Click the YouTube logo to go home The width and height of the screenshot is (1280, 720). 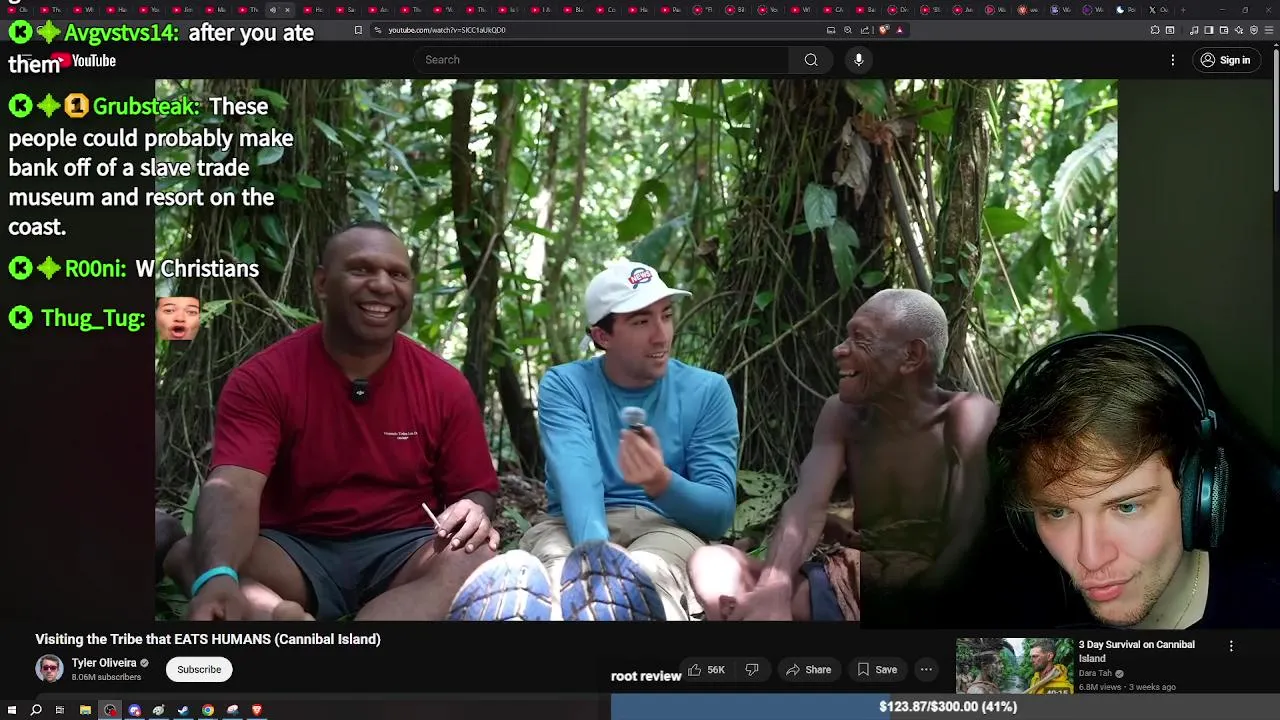coord(84,61)
